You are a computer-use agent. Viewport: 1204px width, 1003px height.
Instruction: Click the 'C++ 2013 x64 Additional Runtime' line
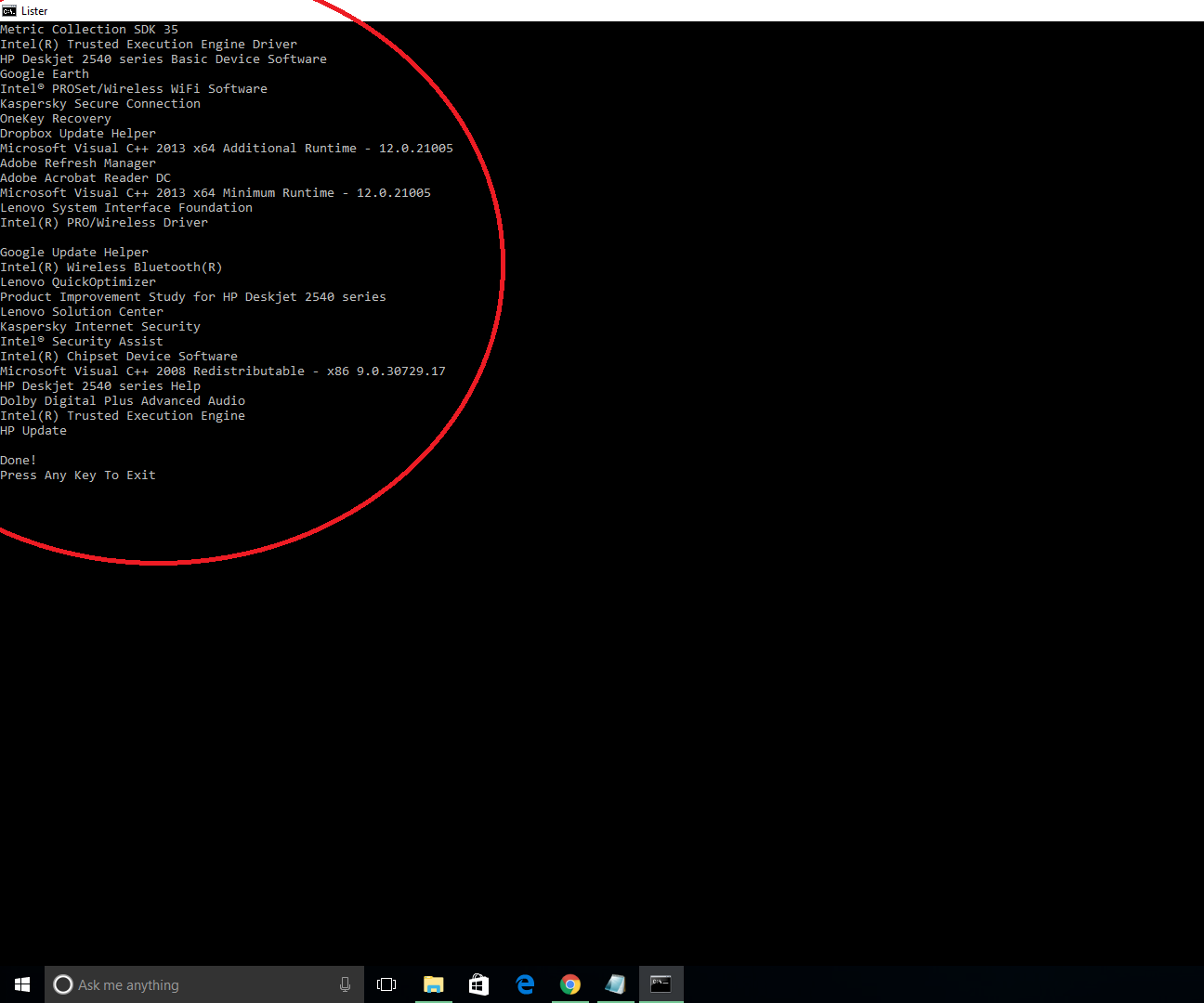[227, 149]
